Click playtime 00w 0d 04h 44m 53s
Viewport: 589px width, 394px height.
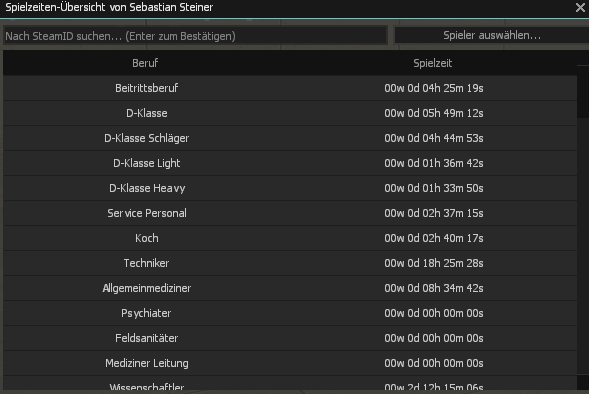(433, 138)
